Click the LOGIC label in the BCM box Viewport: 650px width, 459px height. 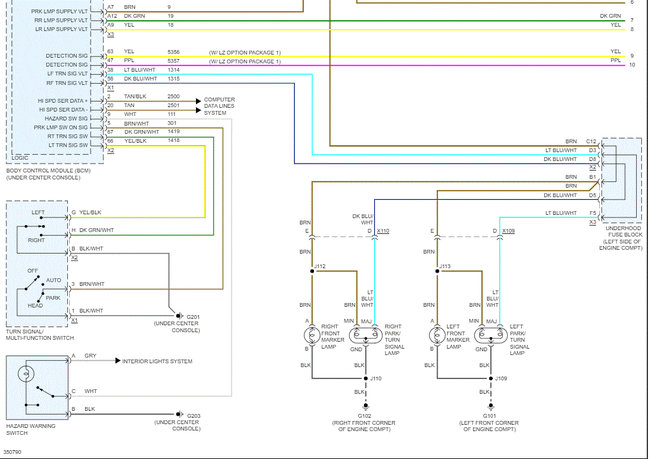20,158
